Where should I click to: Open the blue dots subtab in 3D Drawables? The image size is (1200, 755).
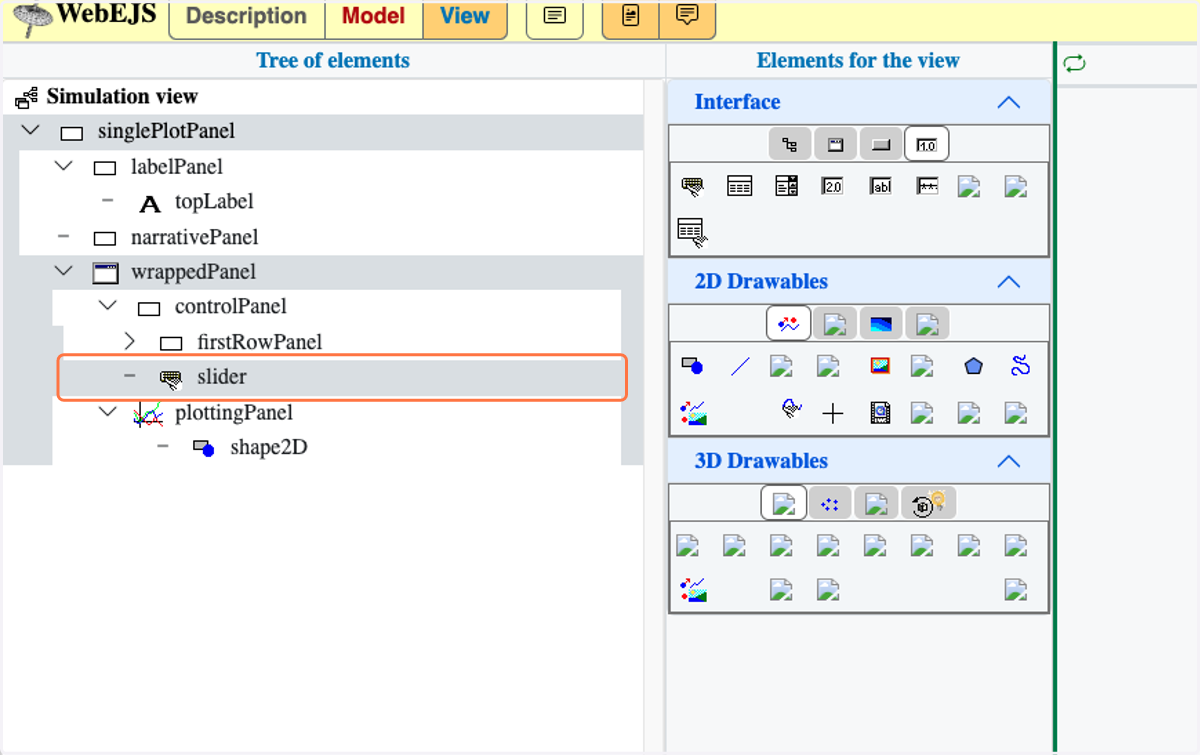pyautogui.click(x=830, y=504)
